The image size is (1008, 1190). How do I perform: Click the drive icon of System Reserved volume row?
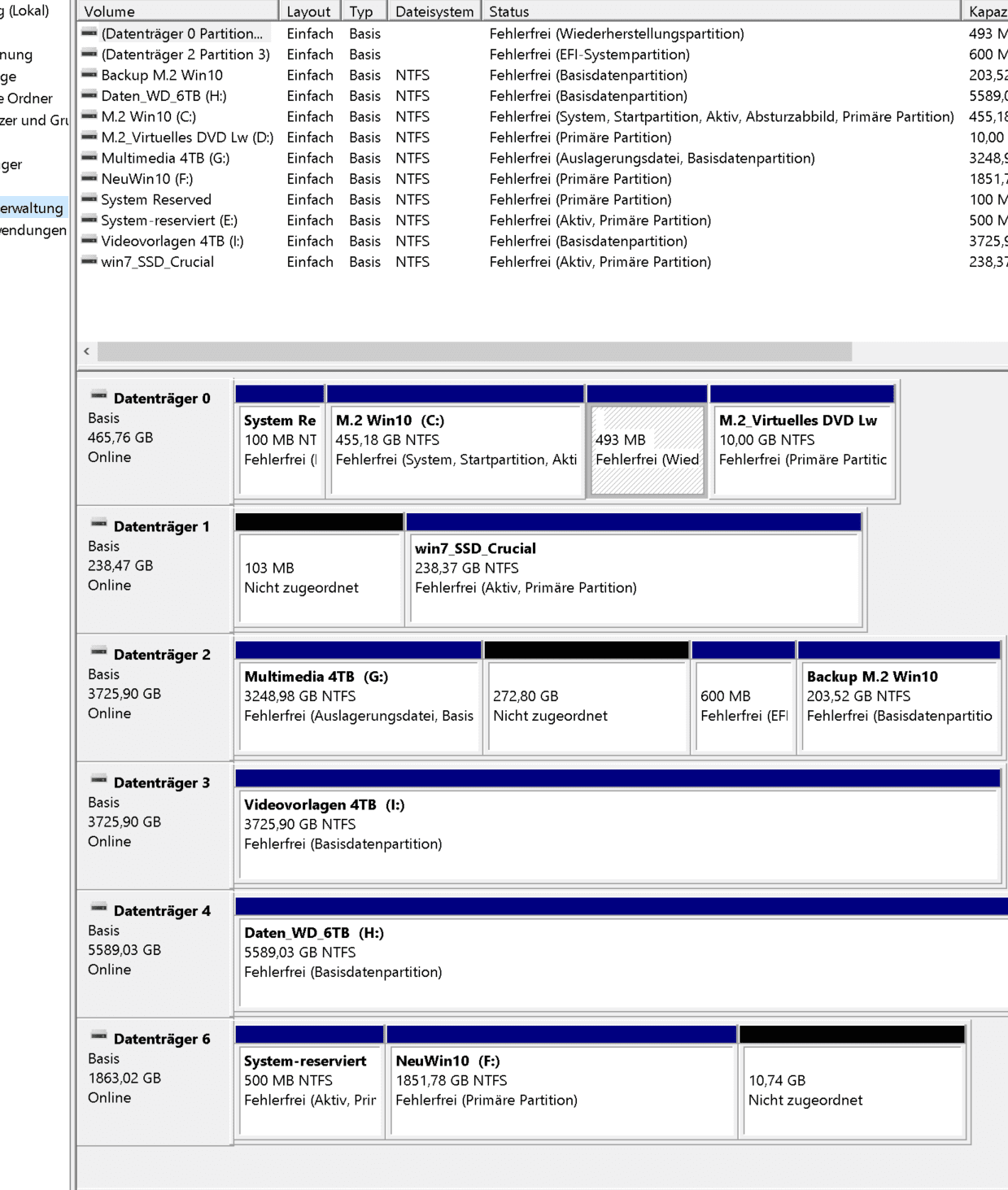89,198
